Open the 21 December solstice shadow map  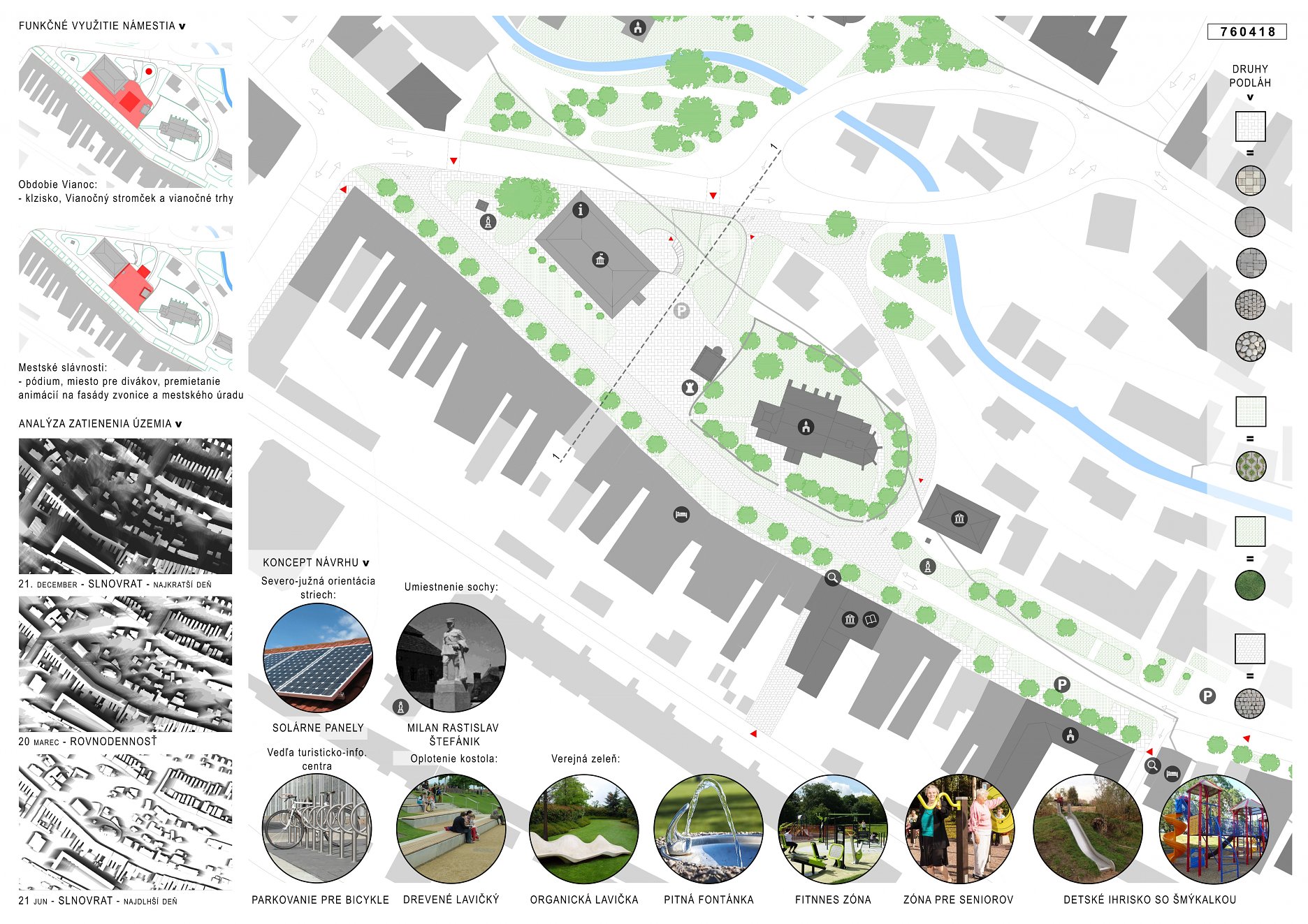[125, 506]
